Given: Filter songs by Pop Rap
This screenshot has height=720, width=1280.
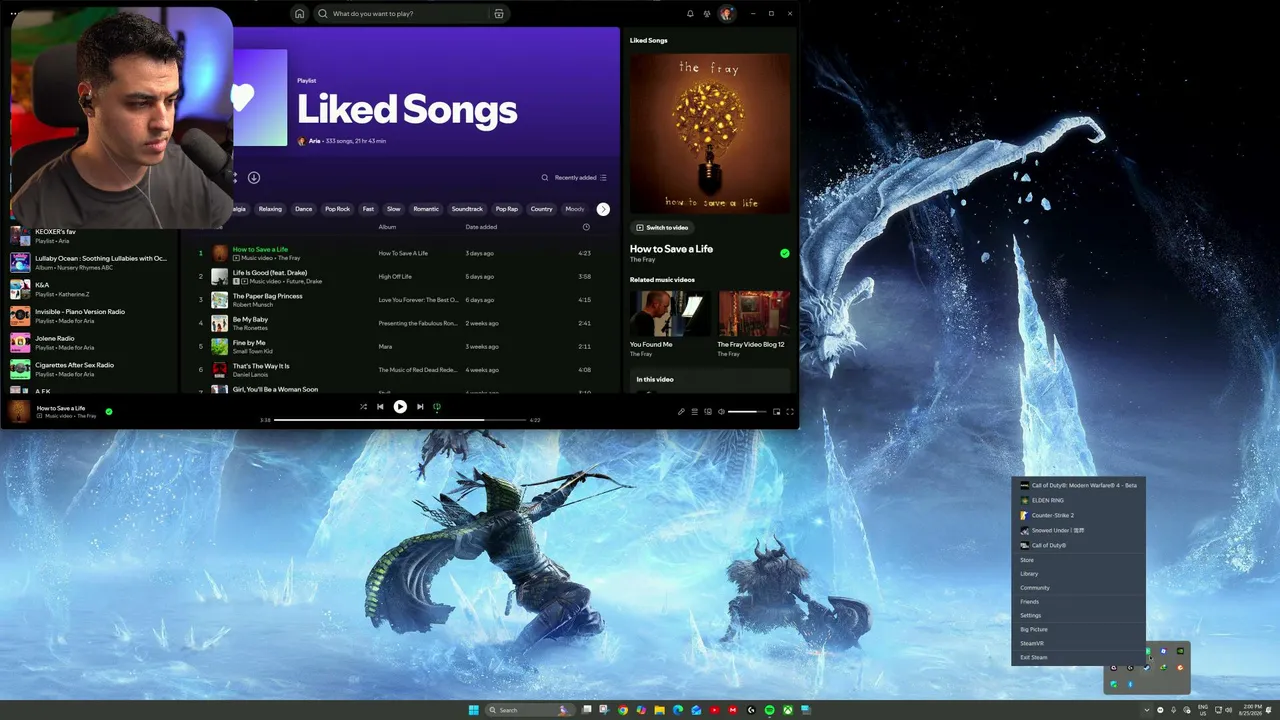Looking at the screenshot, I should 507,209.
